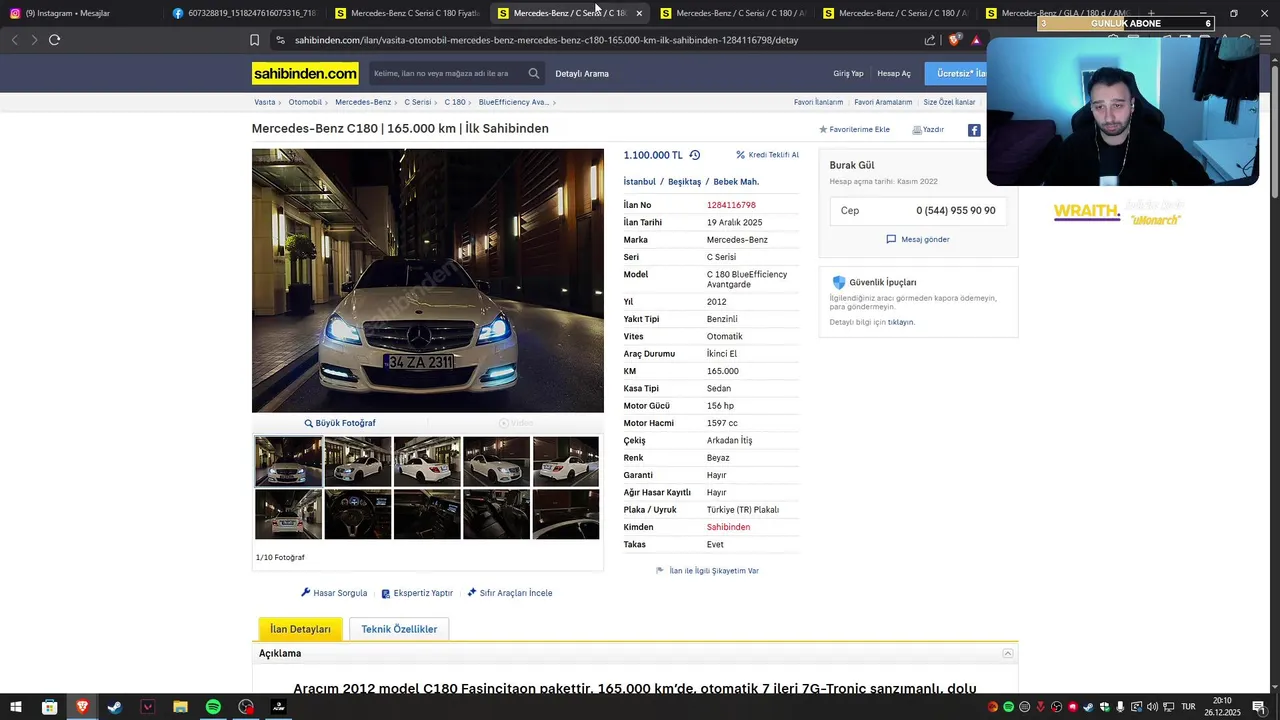Click the Hasar Sorgula wrench icon
1280x720 pixels.
coord(306,593)
